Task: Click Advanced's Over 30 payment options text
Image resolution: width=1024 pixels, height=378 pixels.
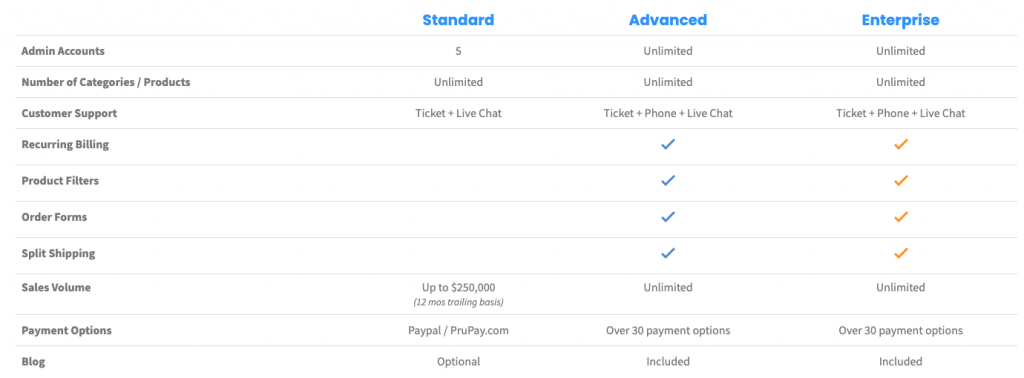Action: pos(668,330)
